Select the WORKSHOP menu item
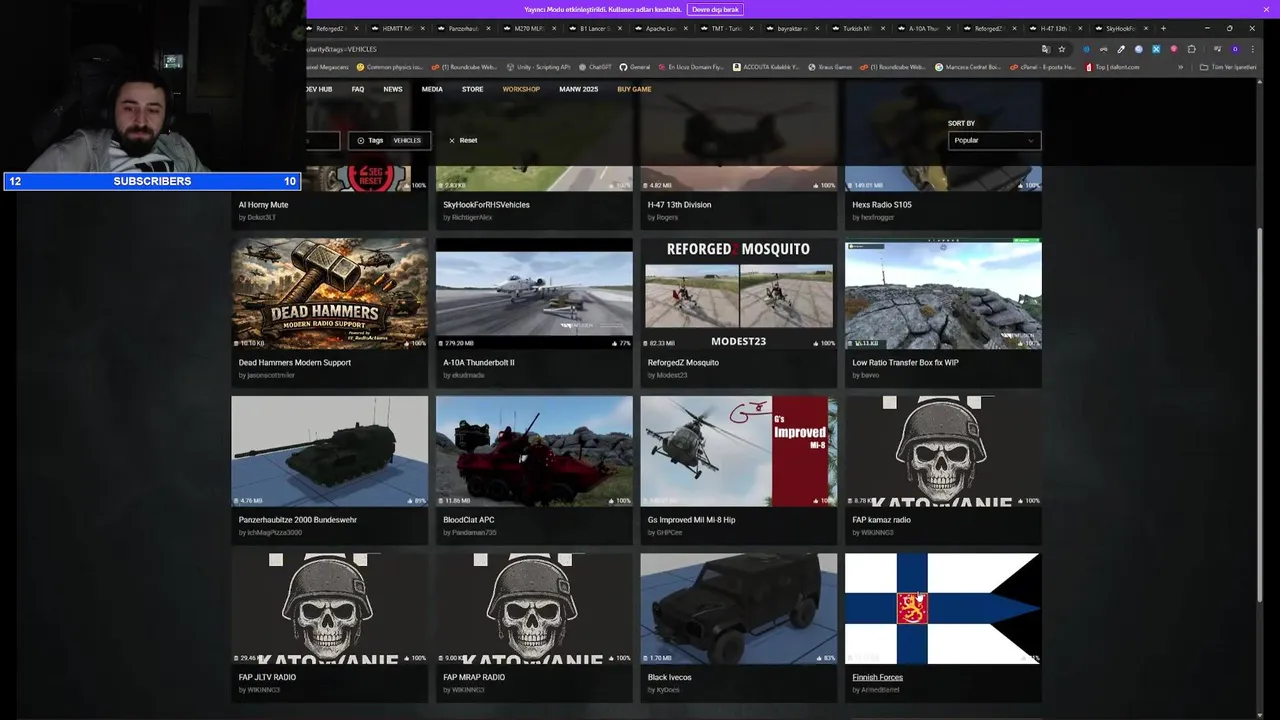This screenshot has height=720, width=1280. (521, 89)
